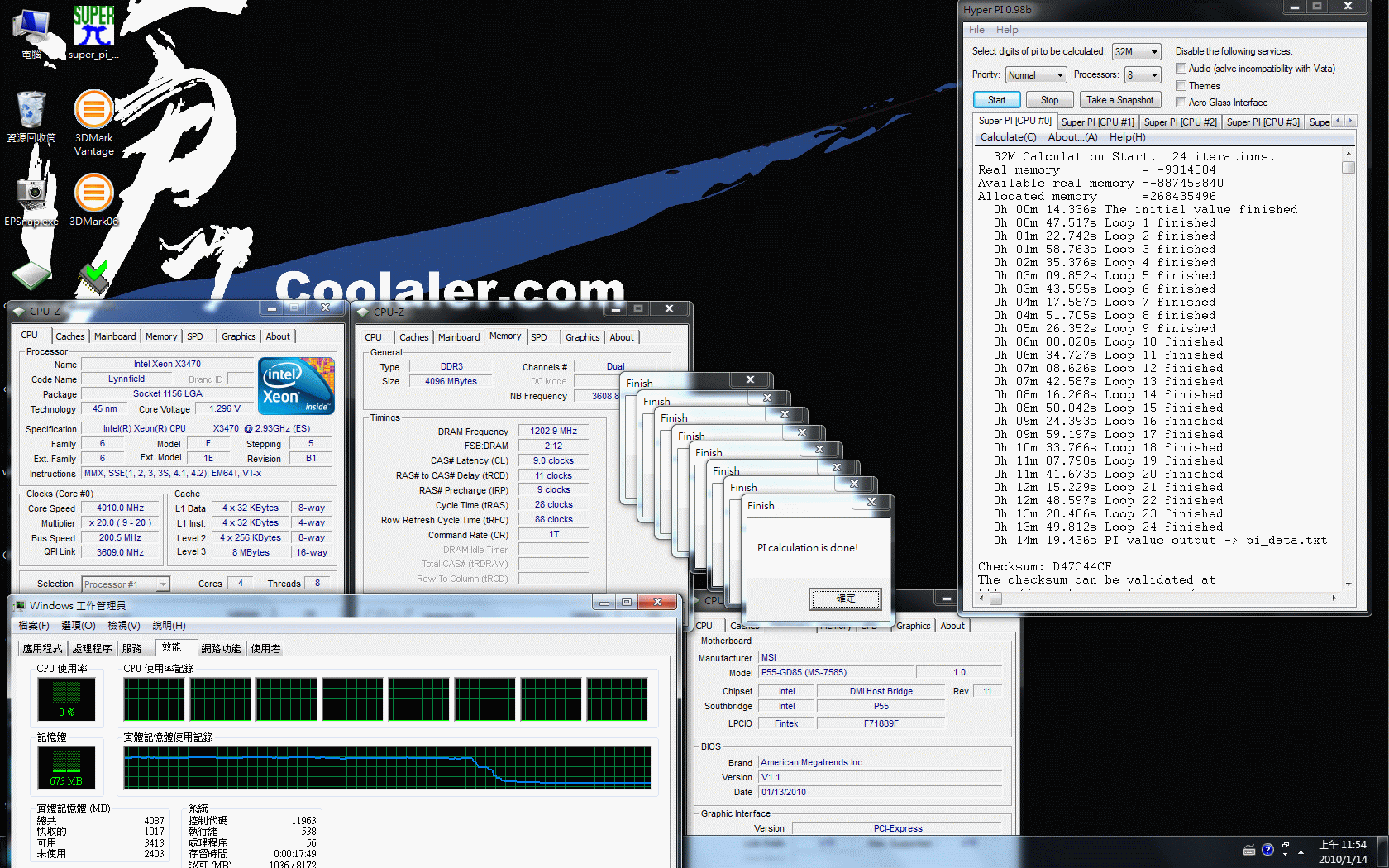Open the Calculate(C) menu in Super PI
Viewport: 1389px width, 868px height.
1008,137
